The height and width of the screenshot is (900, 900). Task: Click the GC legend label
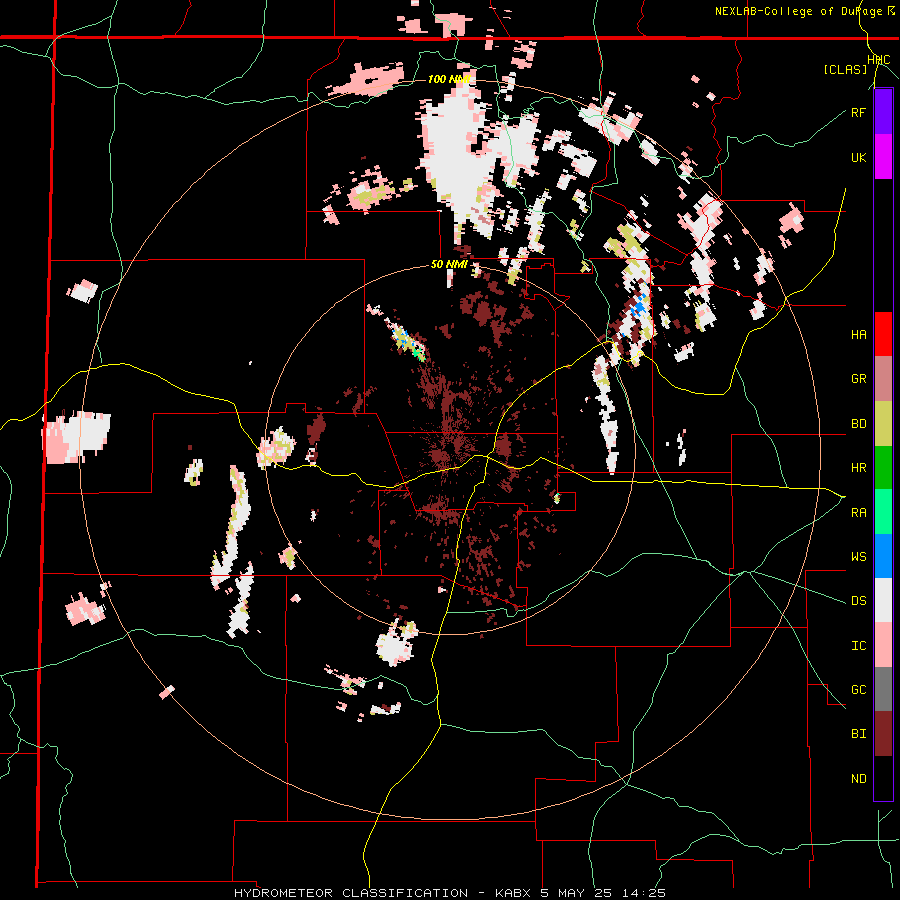(858, 690)
